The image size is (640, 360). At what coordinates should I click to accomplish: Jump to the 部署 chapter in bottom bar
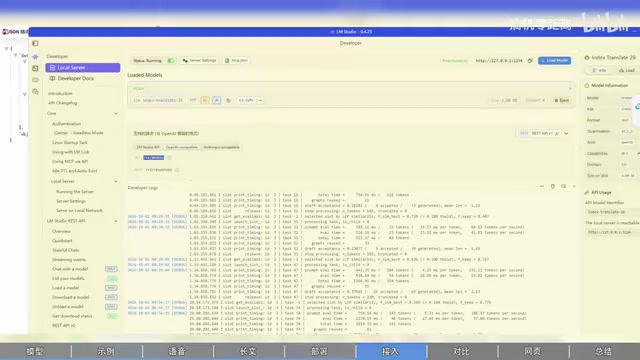(319, 351)
